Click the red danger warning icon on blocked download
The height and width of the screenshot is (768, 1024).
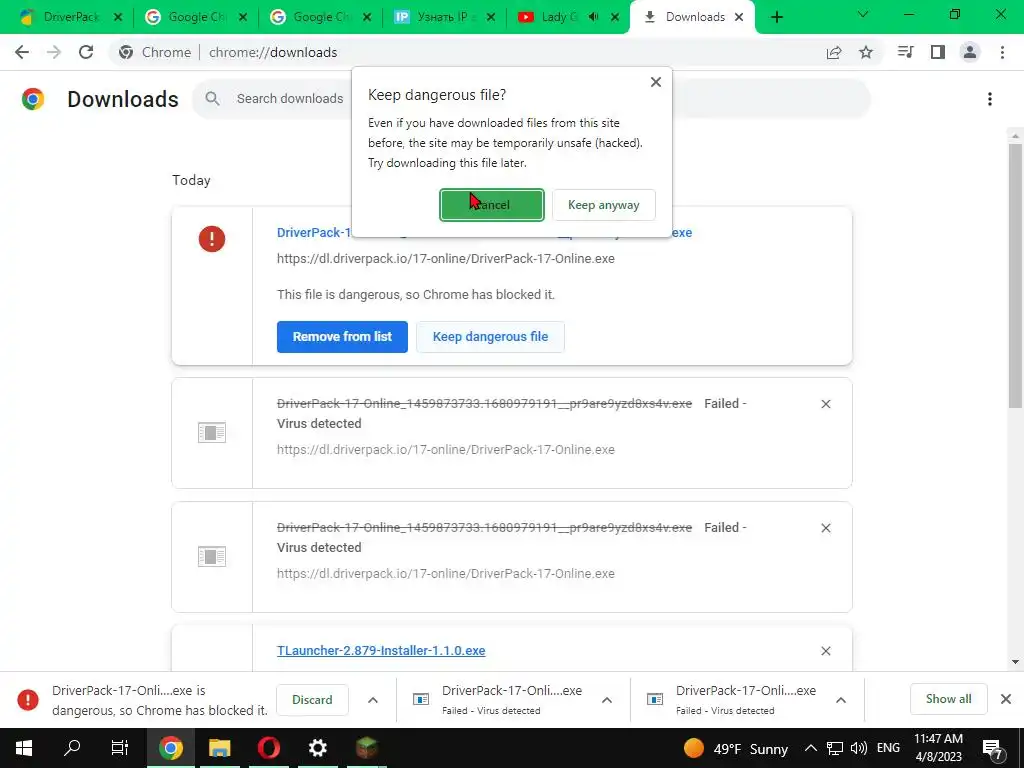coord(212,239)
